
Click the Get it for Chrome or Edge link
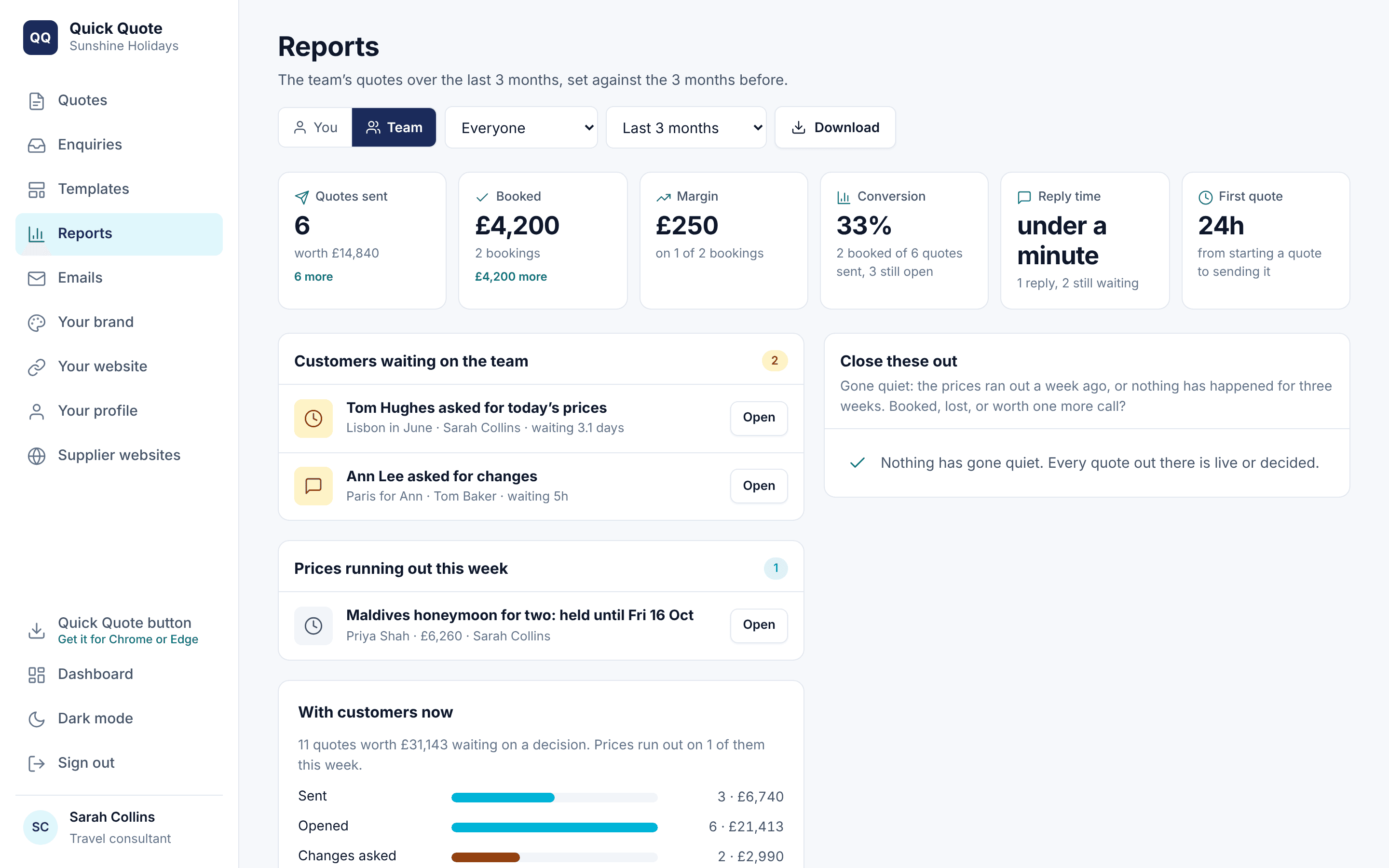tap(128, 639)
